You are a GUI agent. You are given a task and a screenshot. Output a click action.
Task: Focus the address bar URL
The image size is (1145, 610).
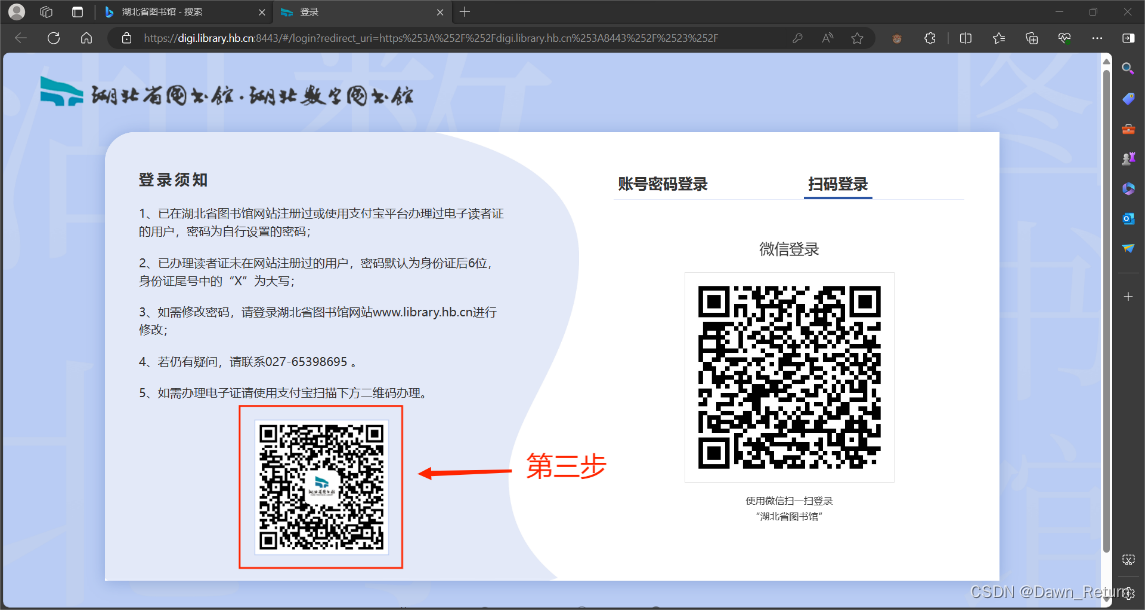tap(431, 38)
